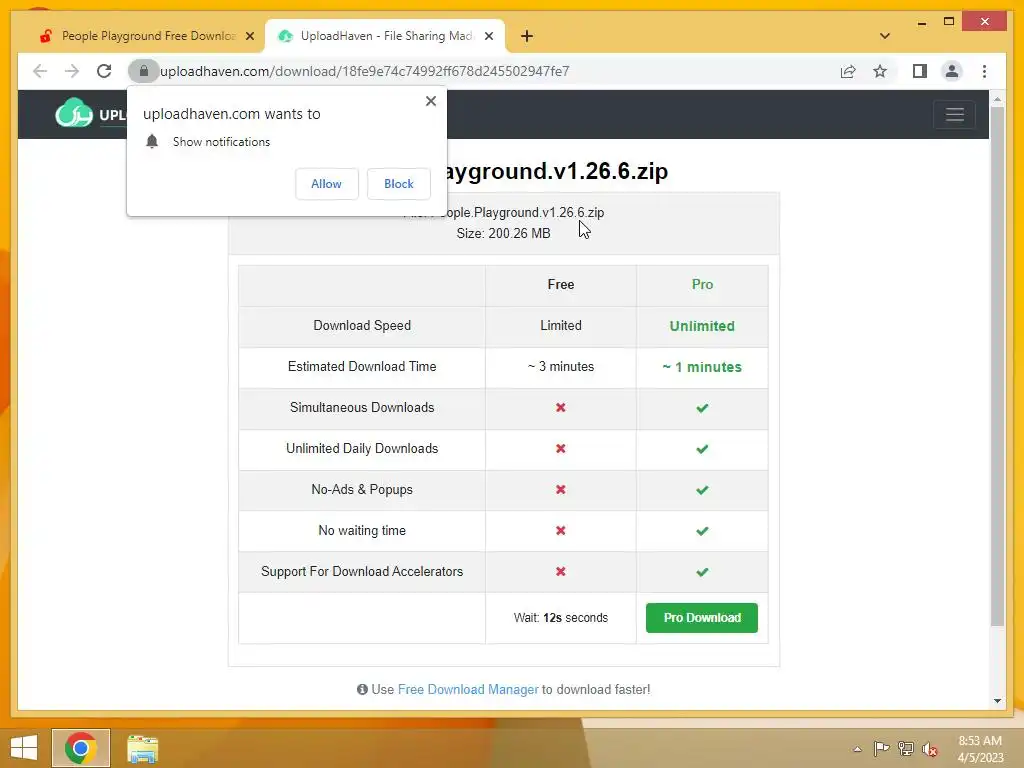Click the UploadHaven cloud logo
Viewport: 1024px width, 768px height.
[74, 114]
